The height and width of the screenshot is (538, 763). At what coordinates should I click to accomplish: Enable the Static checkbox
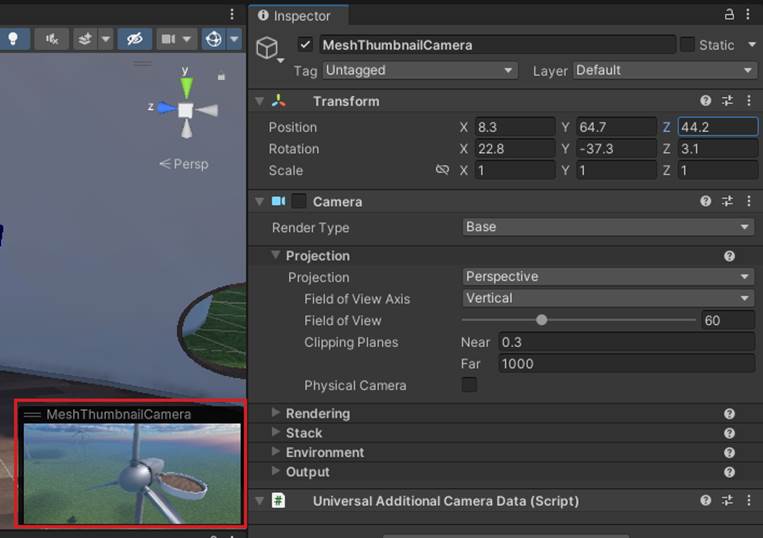point(687,45)
